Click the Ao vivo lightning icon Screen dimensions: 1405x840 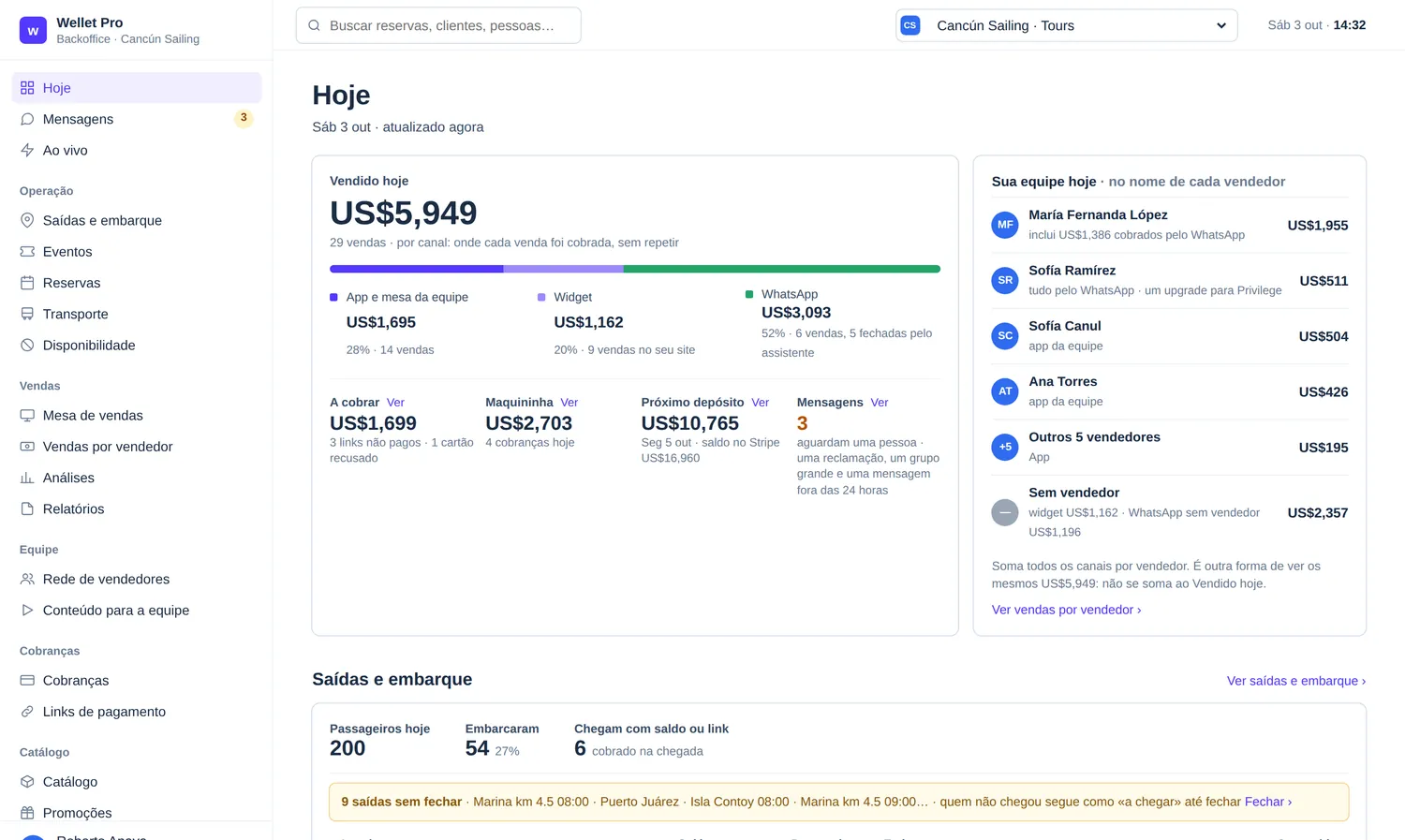[27, 150]
